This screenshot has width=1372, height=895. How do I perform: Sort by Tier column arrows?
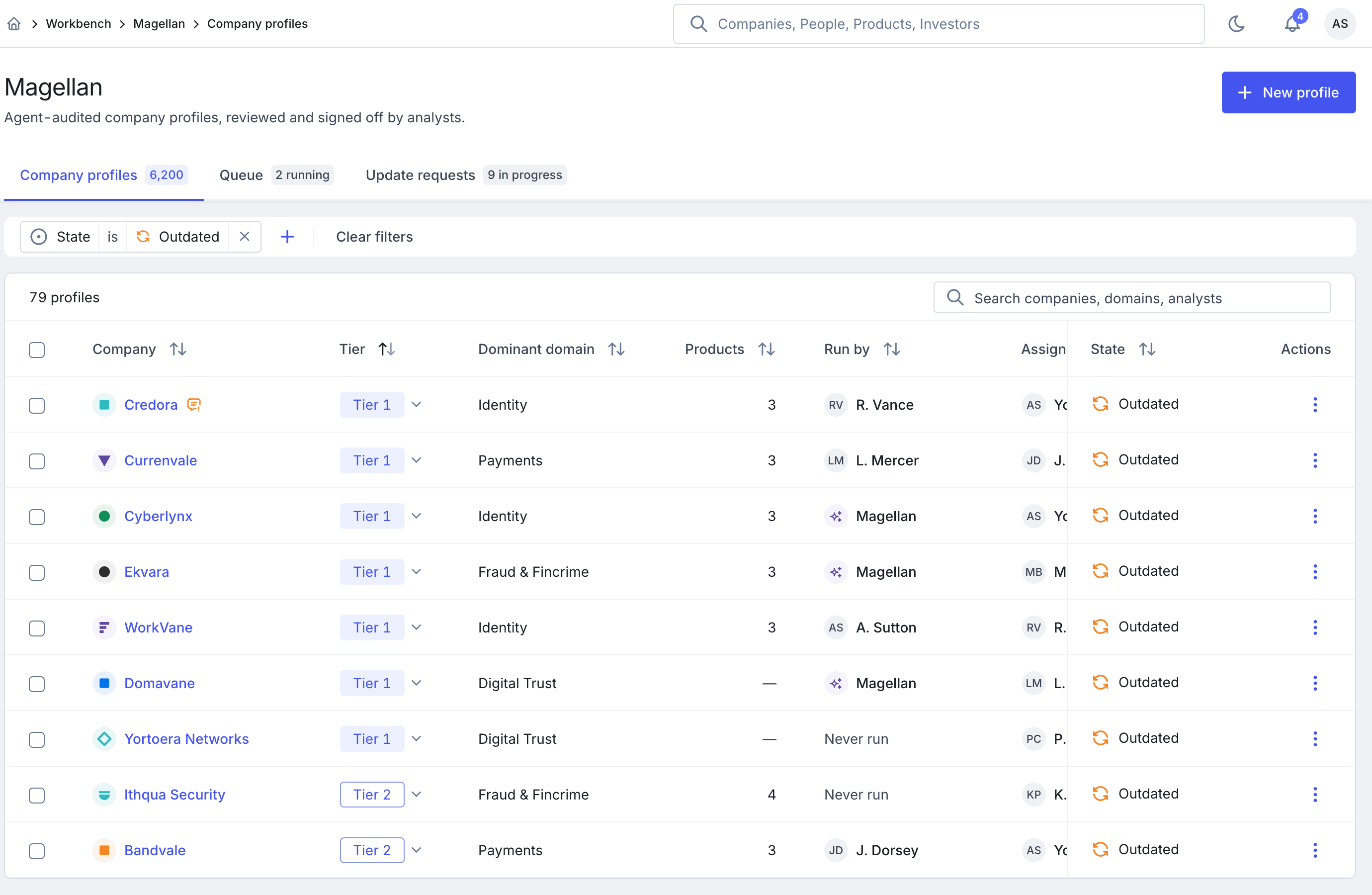pos(387,349)
